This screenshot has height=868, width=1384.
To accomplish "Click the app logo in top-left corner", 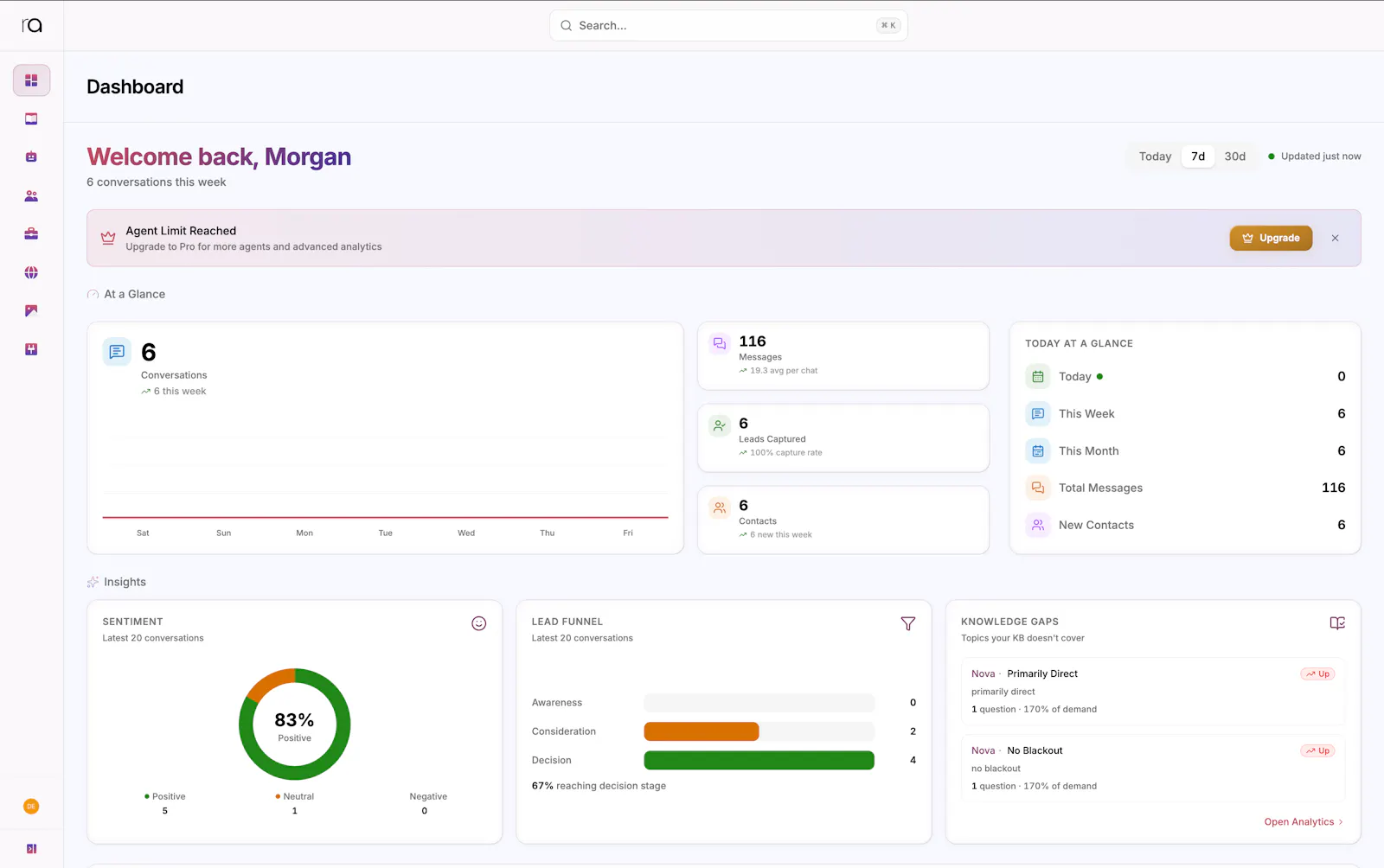I will pos(32,25).
